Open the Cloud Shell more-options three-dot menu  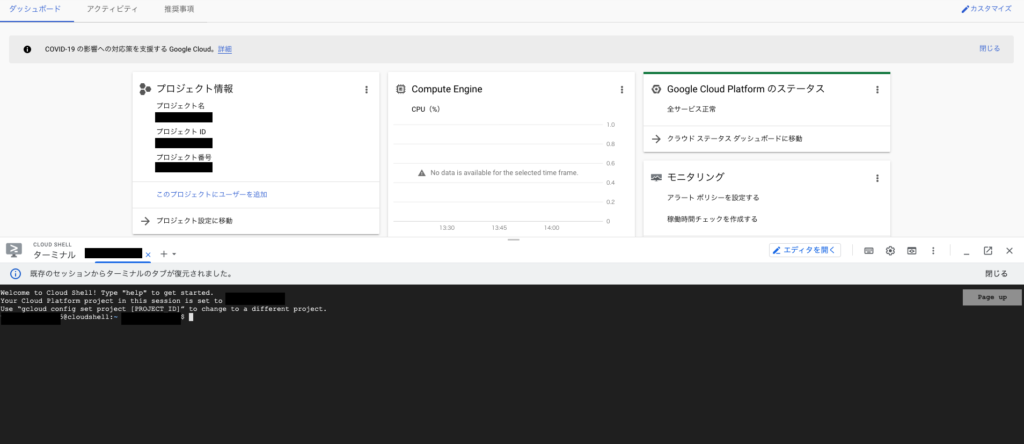(933, 251)
